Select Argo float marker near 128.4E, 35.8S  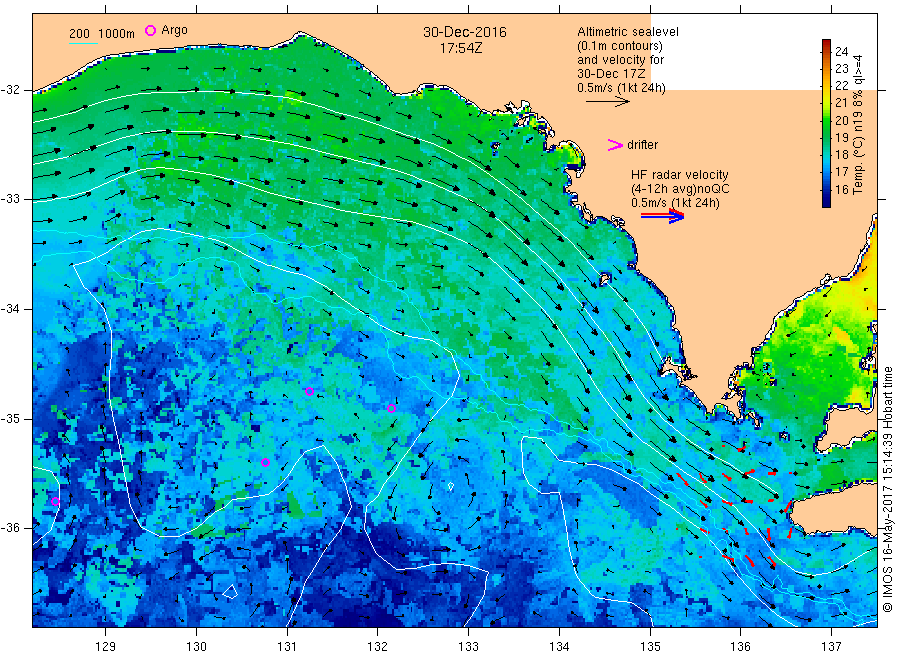pyautogui.click(x=55, y=502)
